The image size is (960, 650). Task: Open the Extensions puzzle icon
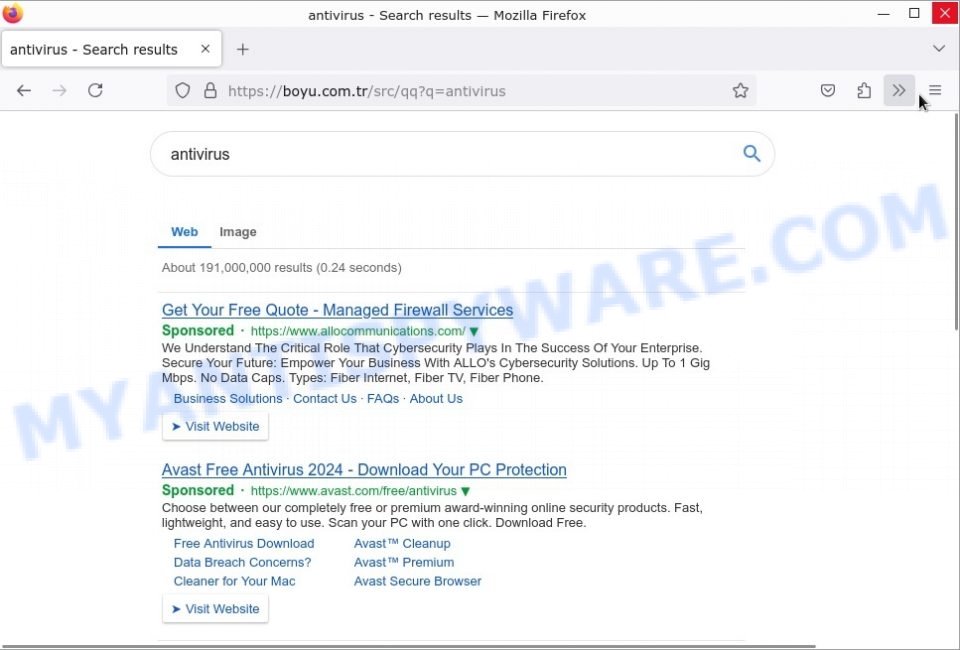(863, 91)
